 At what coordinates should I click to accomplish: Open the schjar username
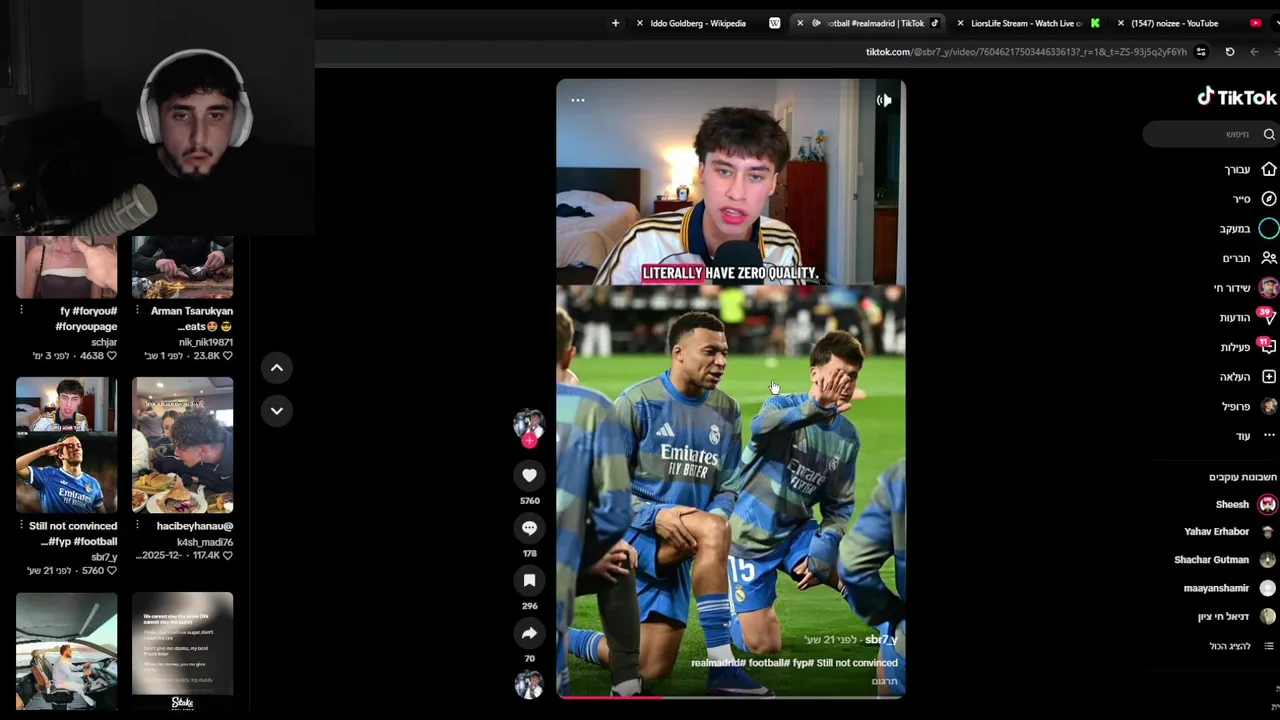104,342
